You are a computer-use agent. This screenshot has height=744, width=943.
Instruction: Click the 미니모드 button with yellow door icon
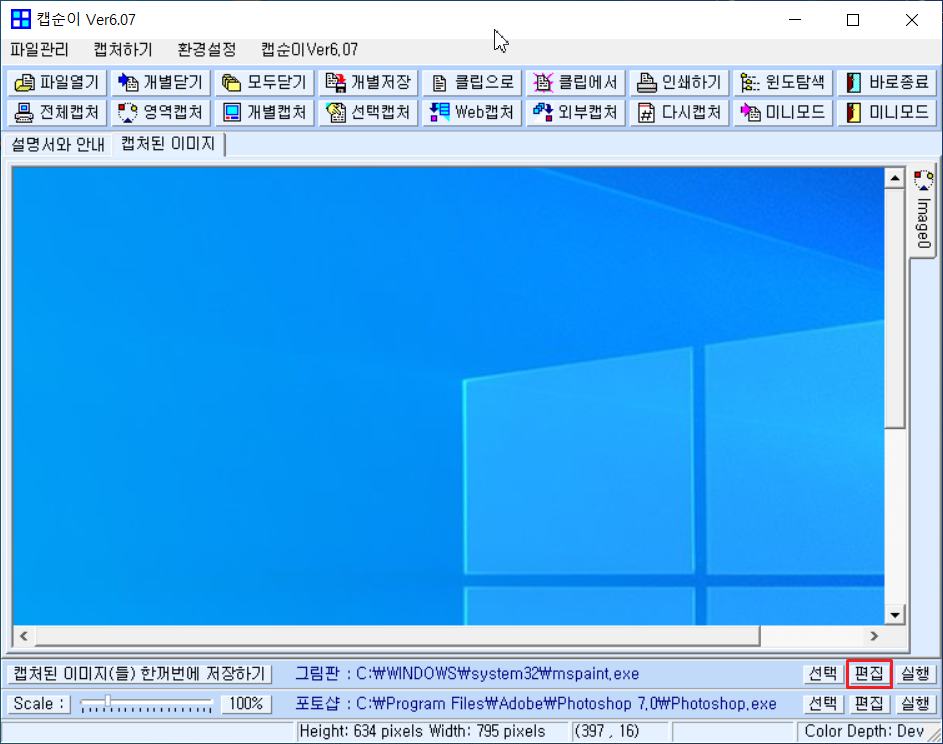tap(887, 112)
